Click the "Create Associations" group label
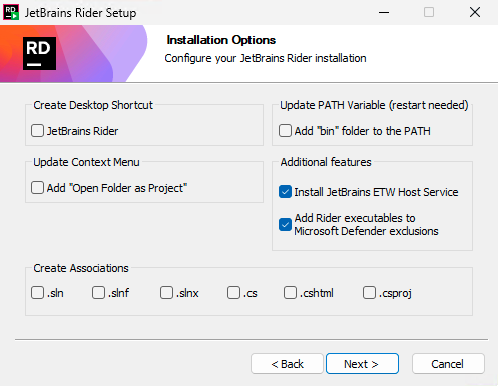498x386 pixels. (x=81, y=268)
